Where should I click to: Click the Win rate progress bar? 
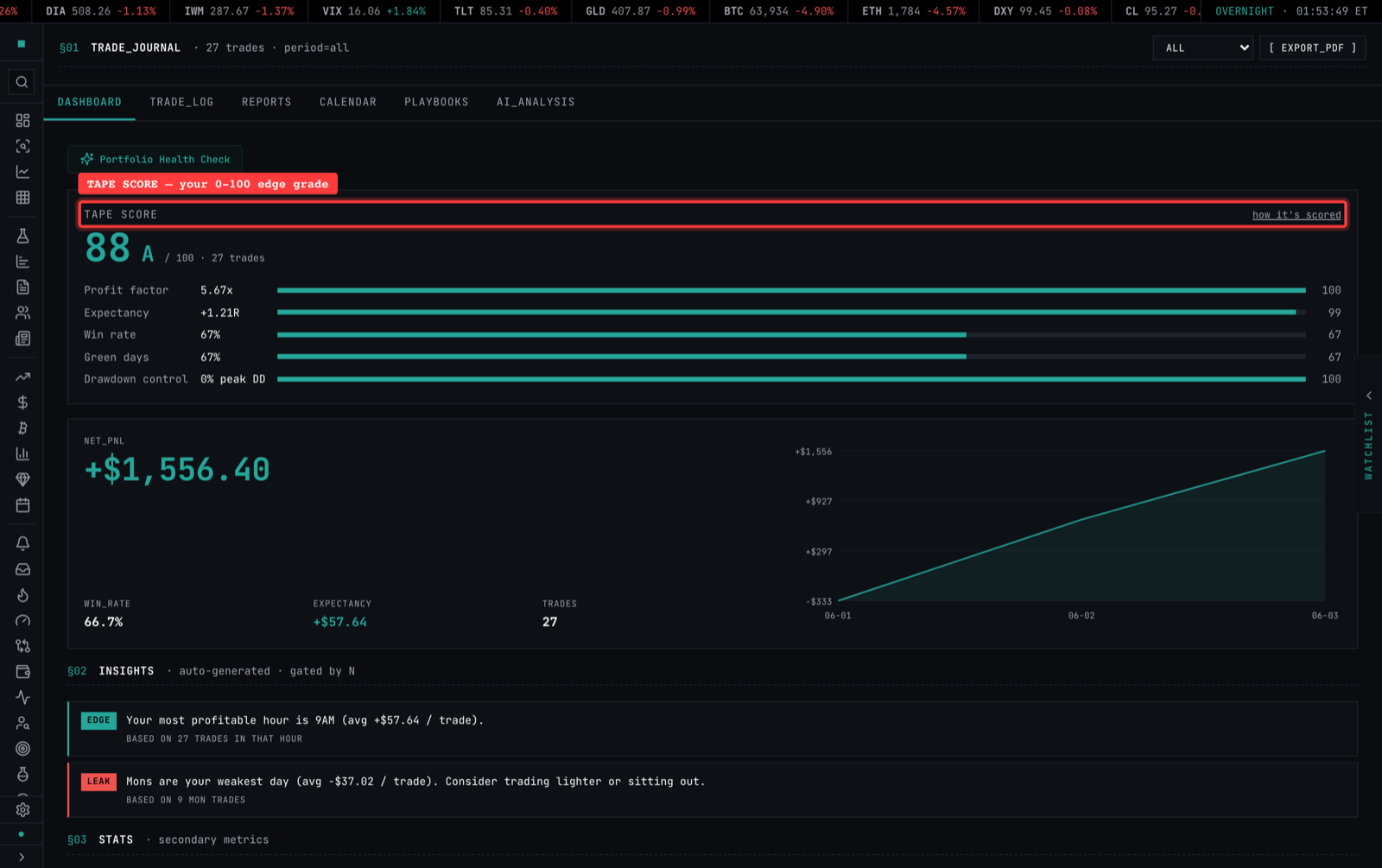click(791, 334)
